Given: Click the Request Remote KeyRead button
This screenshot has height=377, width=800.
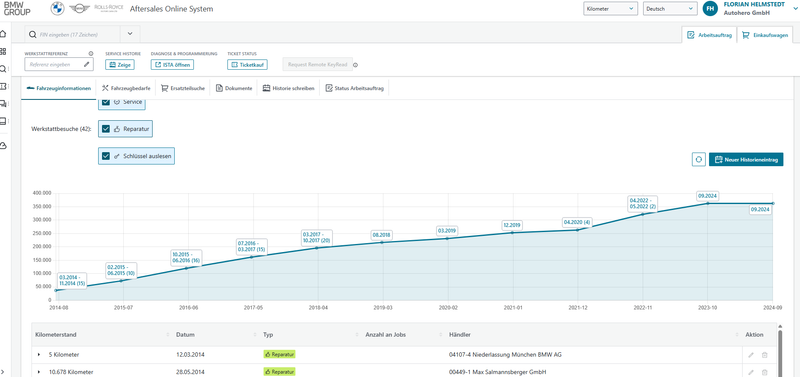Looking at the screenshot, I should tap(317, 65).
